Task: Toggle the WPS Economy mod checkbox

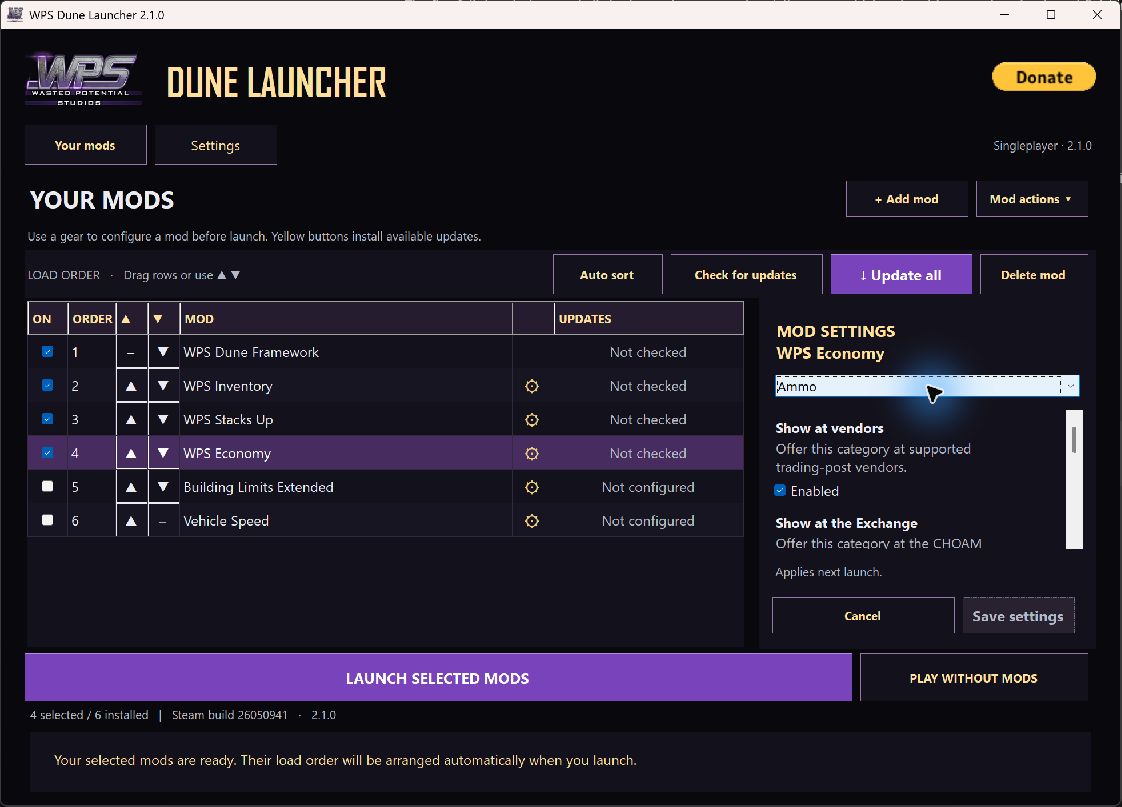Action: click(47, 453)
